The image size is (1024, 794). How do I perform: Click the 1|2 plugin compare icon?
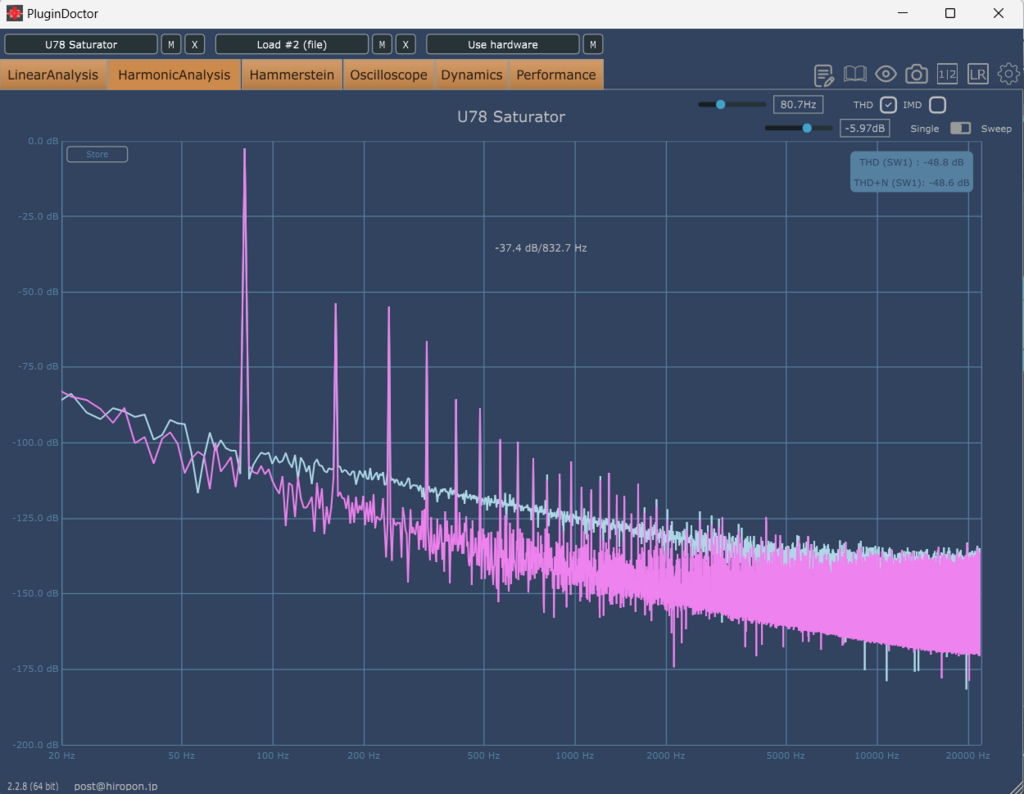pyautogui.click(x=947, y=74)
